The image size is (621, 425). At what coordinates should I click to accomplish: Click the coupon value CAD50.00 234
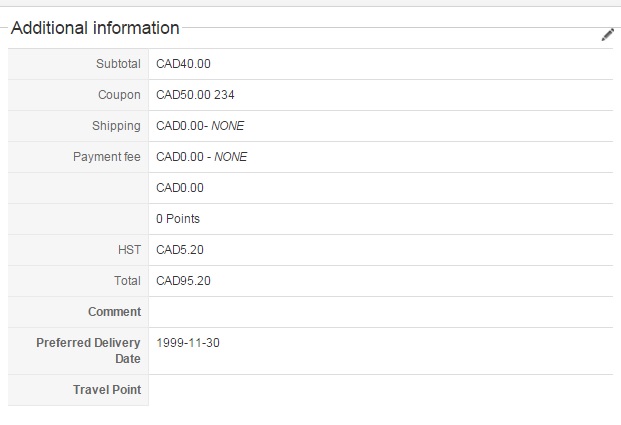[x=195, y=95]
